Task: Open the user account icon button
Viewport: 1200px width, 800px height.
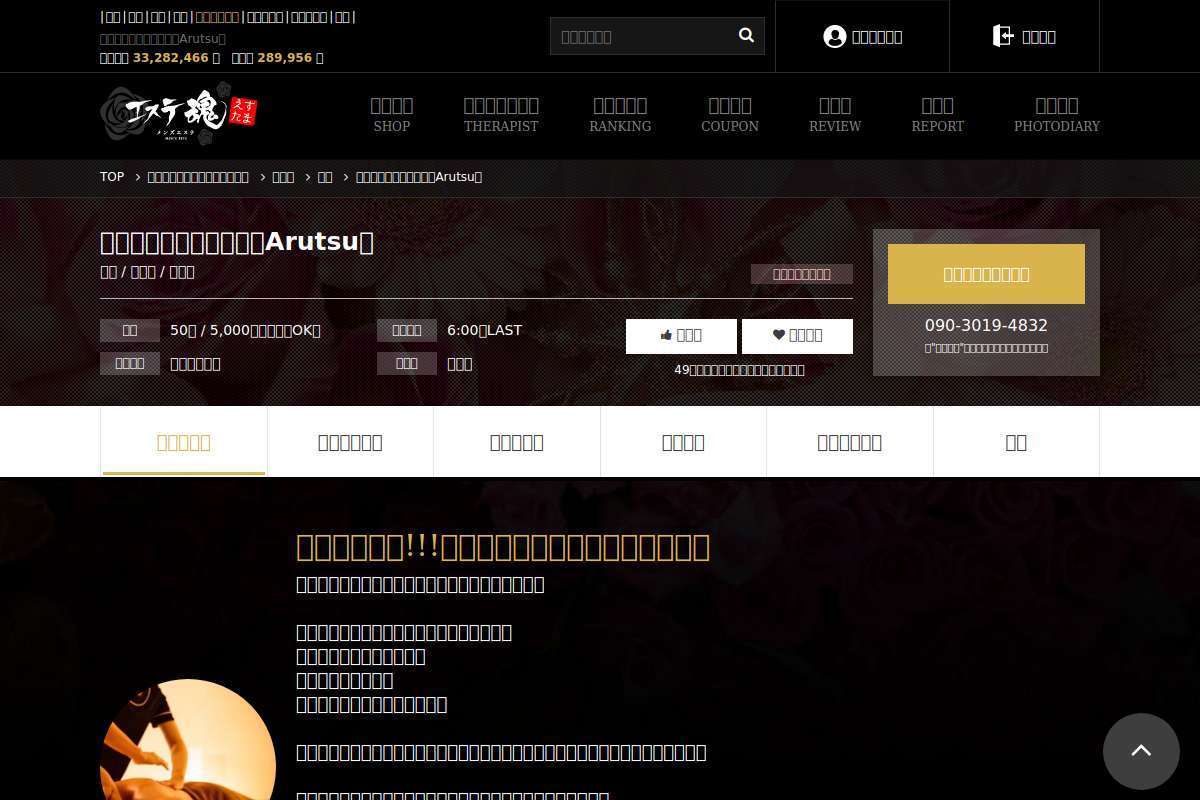Action: [862, 37]
